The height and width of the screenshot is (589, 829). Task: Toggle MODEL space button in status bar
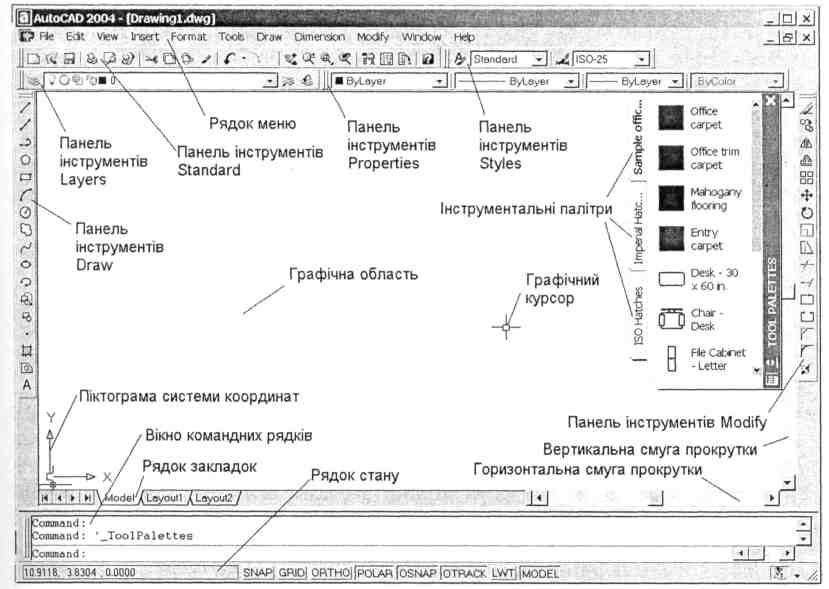(539, 573)
